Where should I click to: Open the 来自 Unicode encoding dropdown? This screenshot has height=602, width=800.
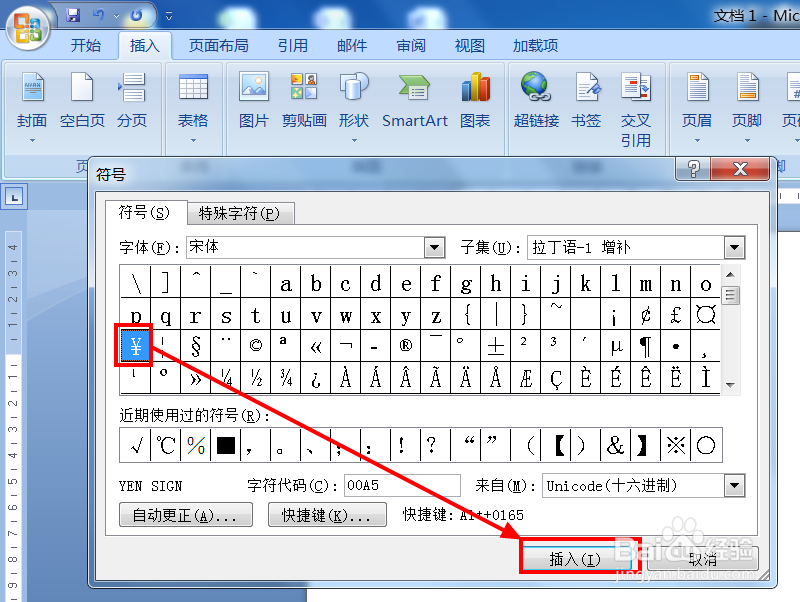click(735, 486)
